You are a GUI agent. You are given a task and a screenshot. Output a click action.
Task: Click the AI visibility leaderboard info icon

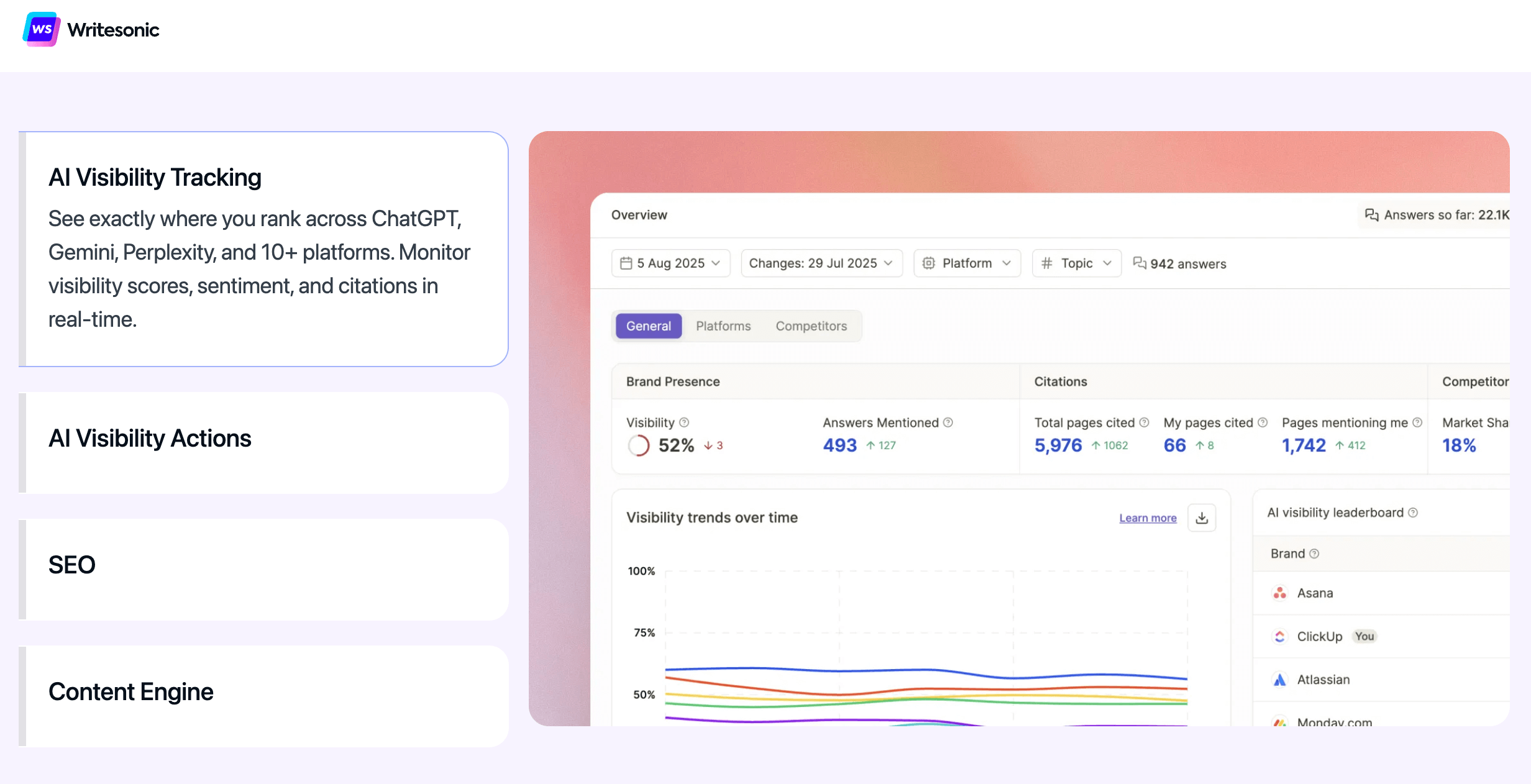pyautogui.click(x=1413, y=513)
